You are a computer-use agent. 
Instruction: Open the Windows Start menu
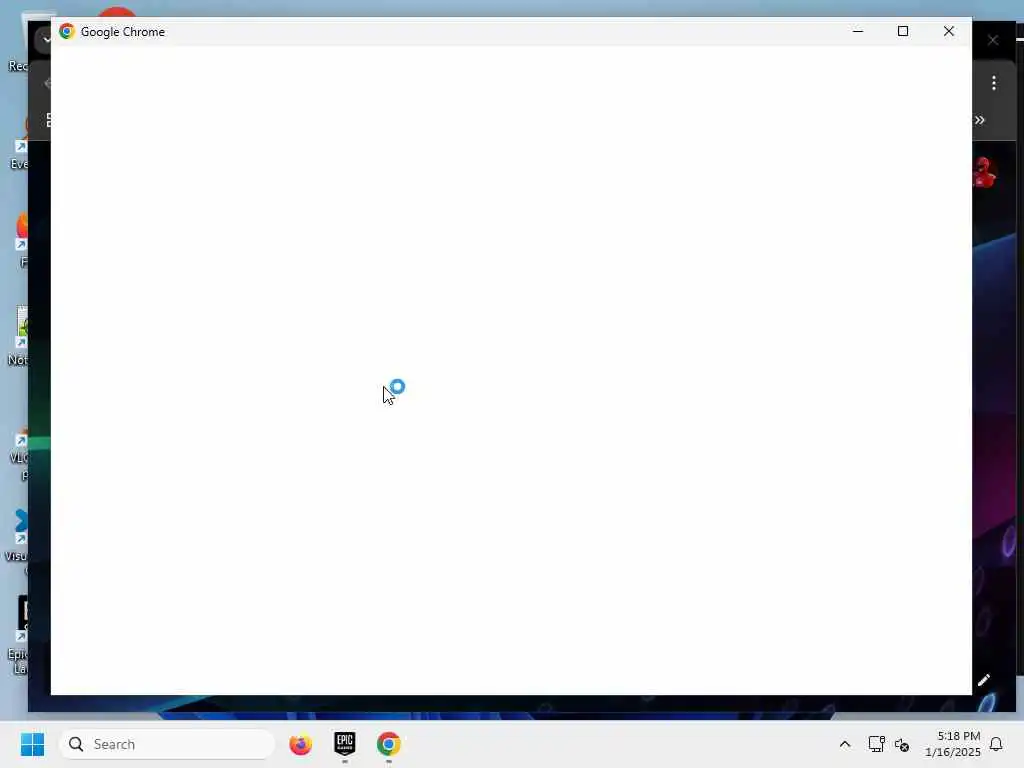click(x=32, y=744)
